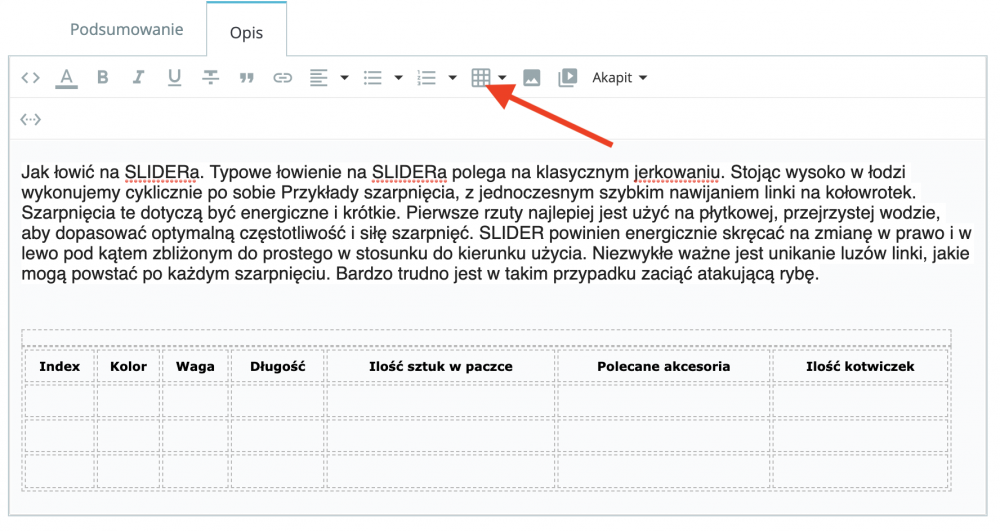Click the bullet list icon
Viewport: 1000px width, 531px height.
coord(373,78)
